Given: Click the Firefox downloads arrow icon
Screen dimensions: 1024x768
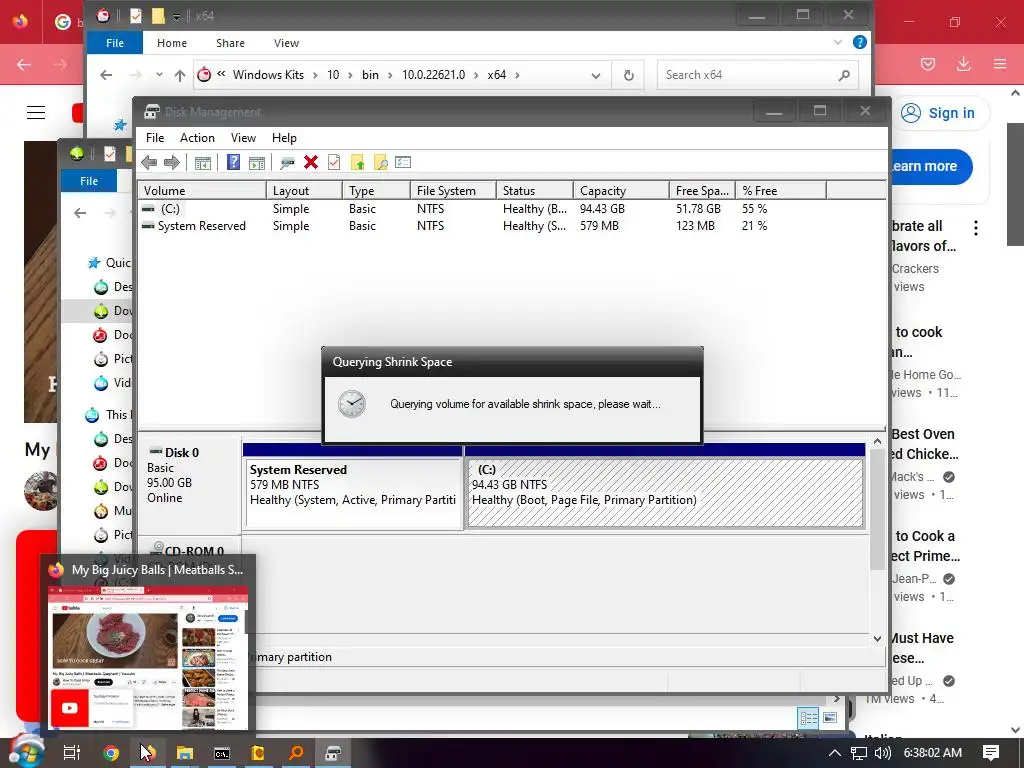Looking at the screenshot, I should [x=963, y=63].
